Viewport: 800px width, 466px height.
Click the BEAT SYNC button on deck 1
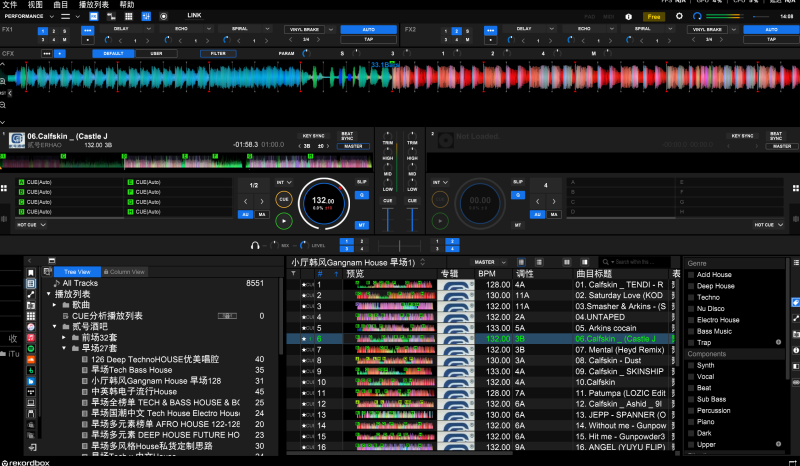point(347,136)
